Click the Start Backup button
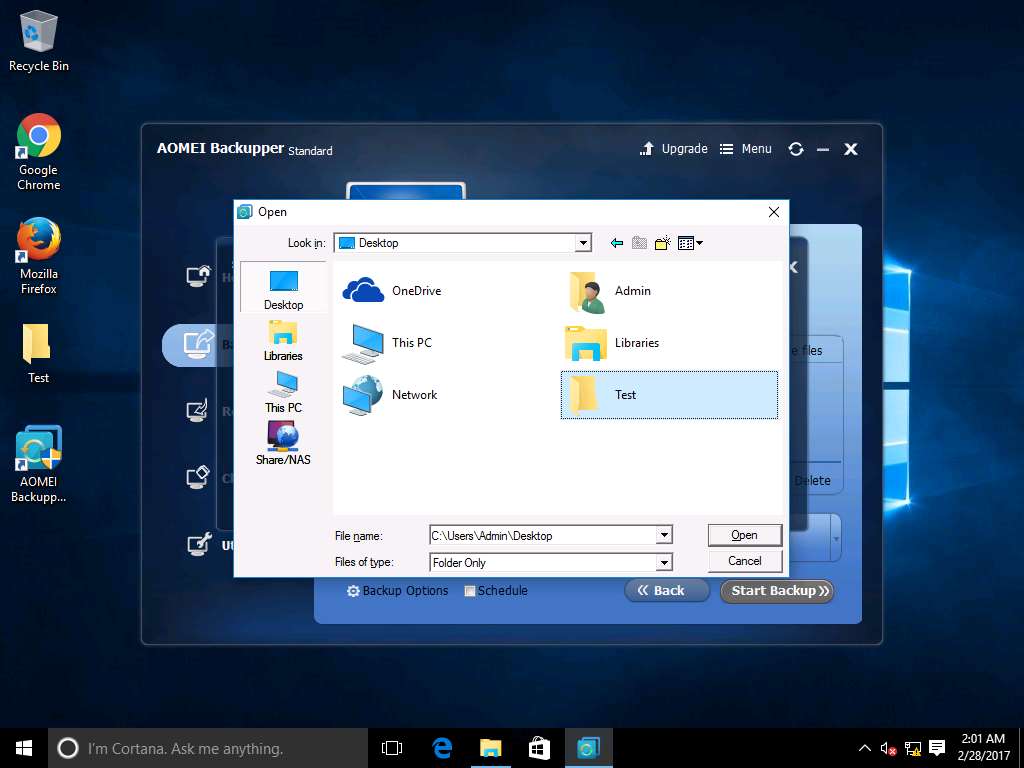This screenshot has width=1024, height=768. (777, 590)
